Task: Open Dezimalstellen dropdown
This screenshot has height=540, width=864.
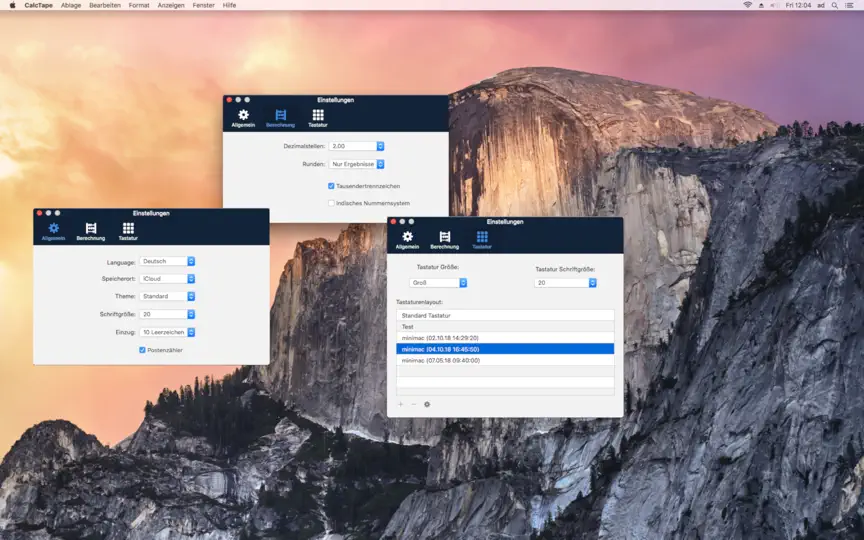Action: [357, 146]
